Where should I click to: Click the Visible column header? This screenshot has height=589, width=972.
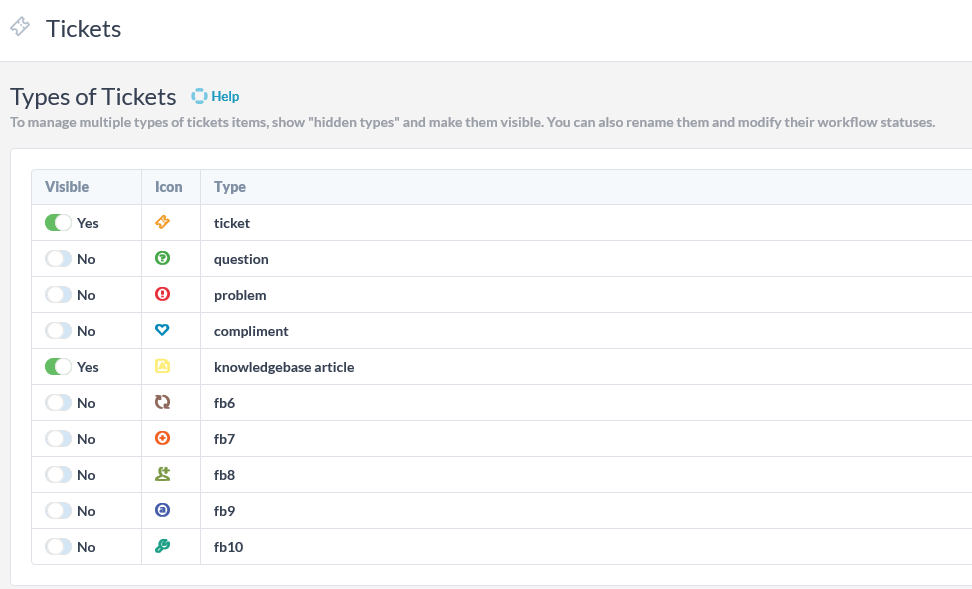[67, 187]
